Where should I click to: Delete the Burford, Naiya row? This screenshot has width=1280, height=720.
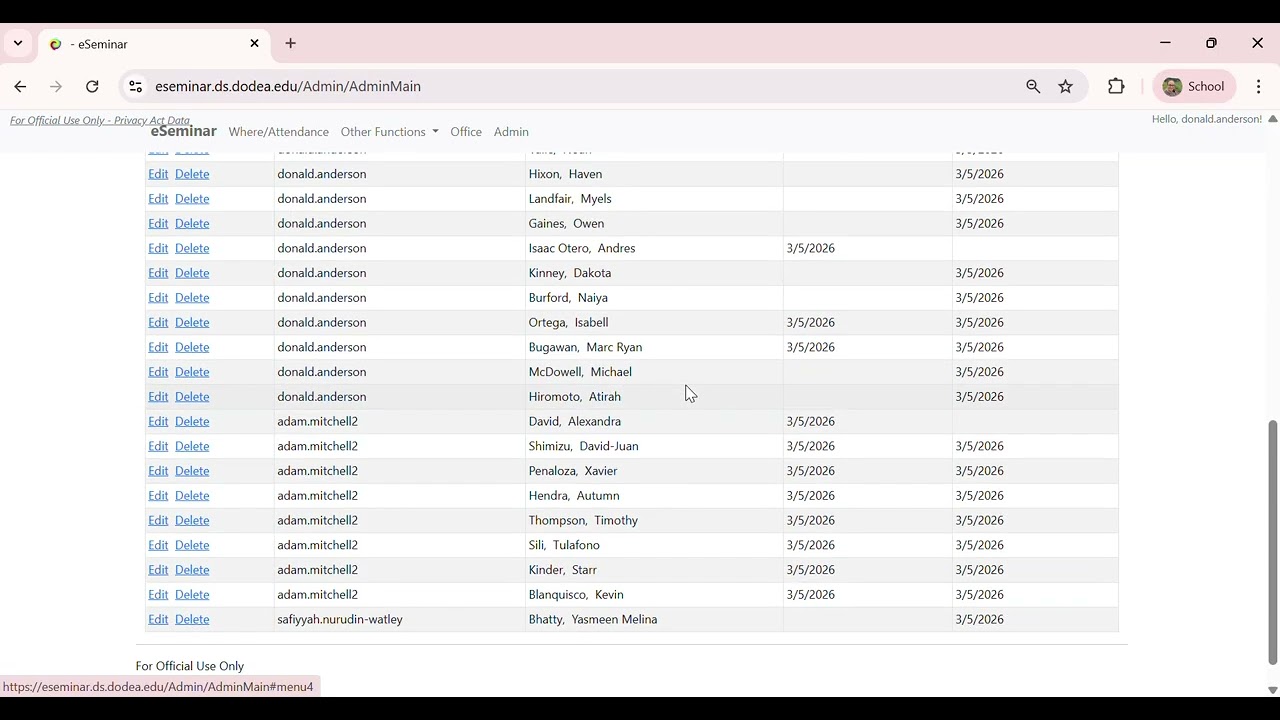(x=192, y=298)
